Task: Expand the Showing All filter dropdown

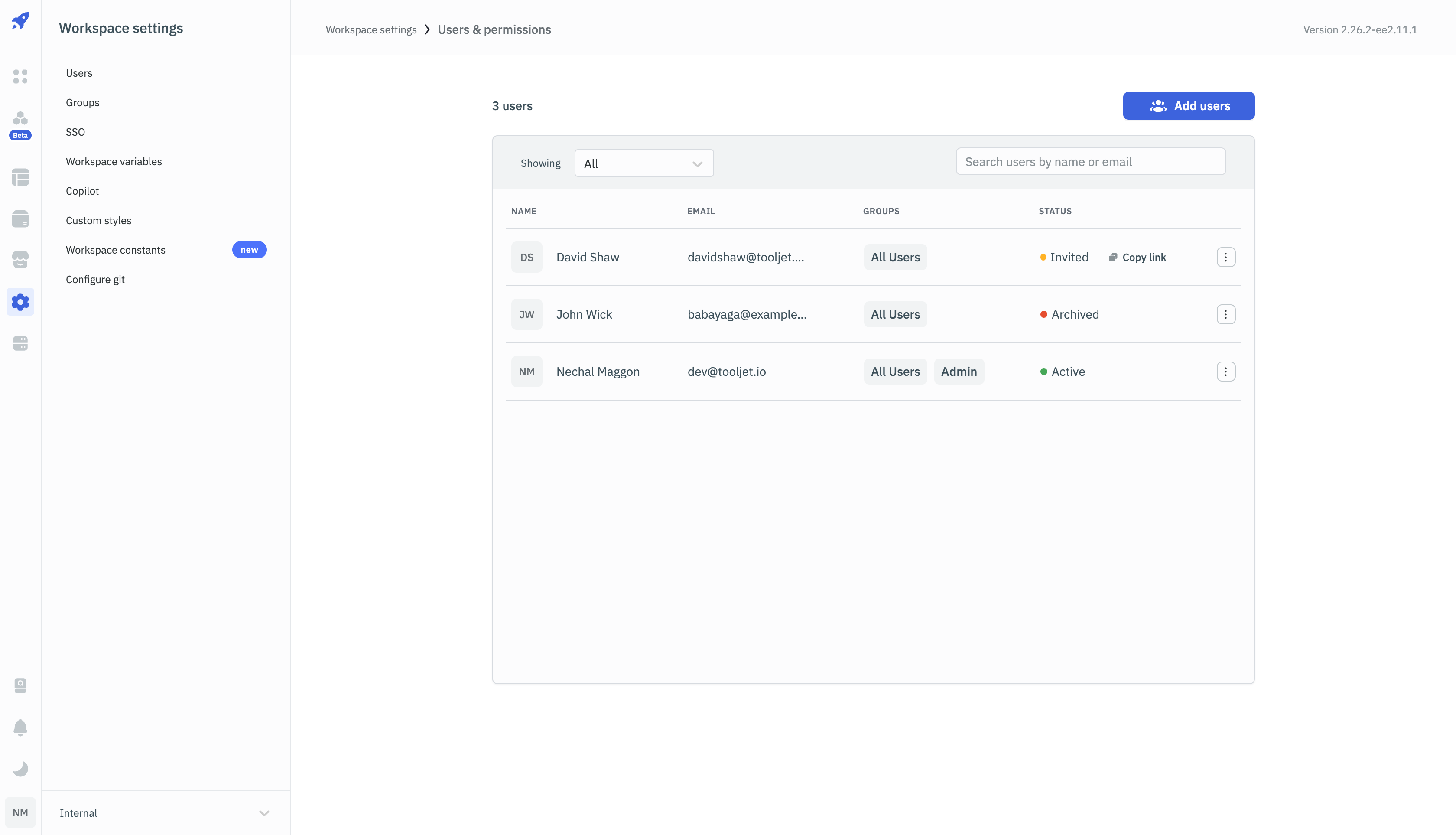Action: pyautogui.click(x=644, y=163)
